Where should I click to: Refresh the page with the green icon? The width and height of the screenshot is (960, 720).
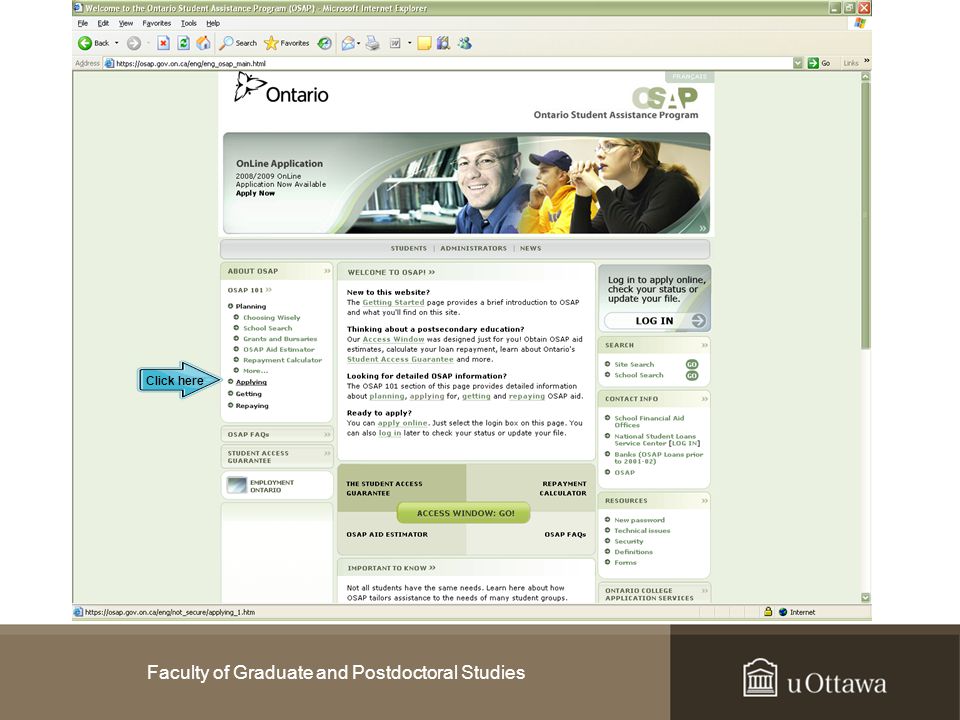(183, 43)
